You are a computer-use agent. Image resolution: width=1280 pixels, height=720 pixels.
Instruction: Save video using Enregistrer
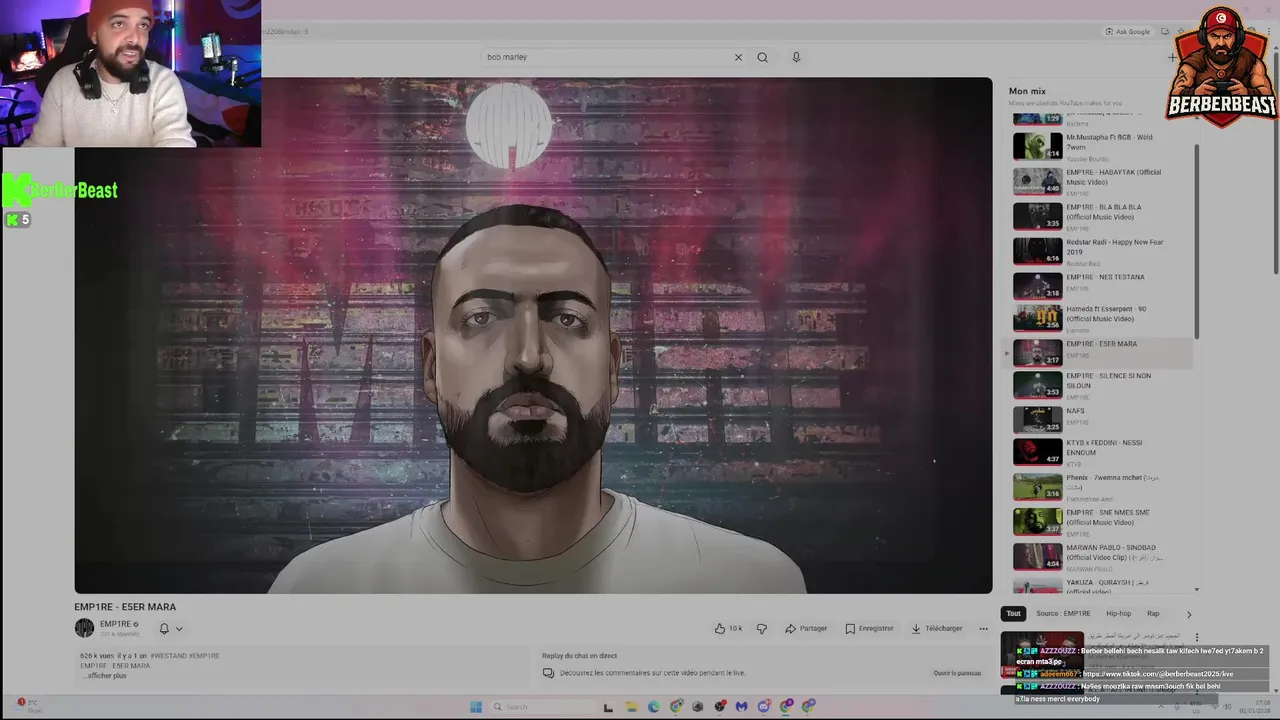click(869, 628)
